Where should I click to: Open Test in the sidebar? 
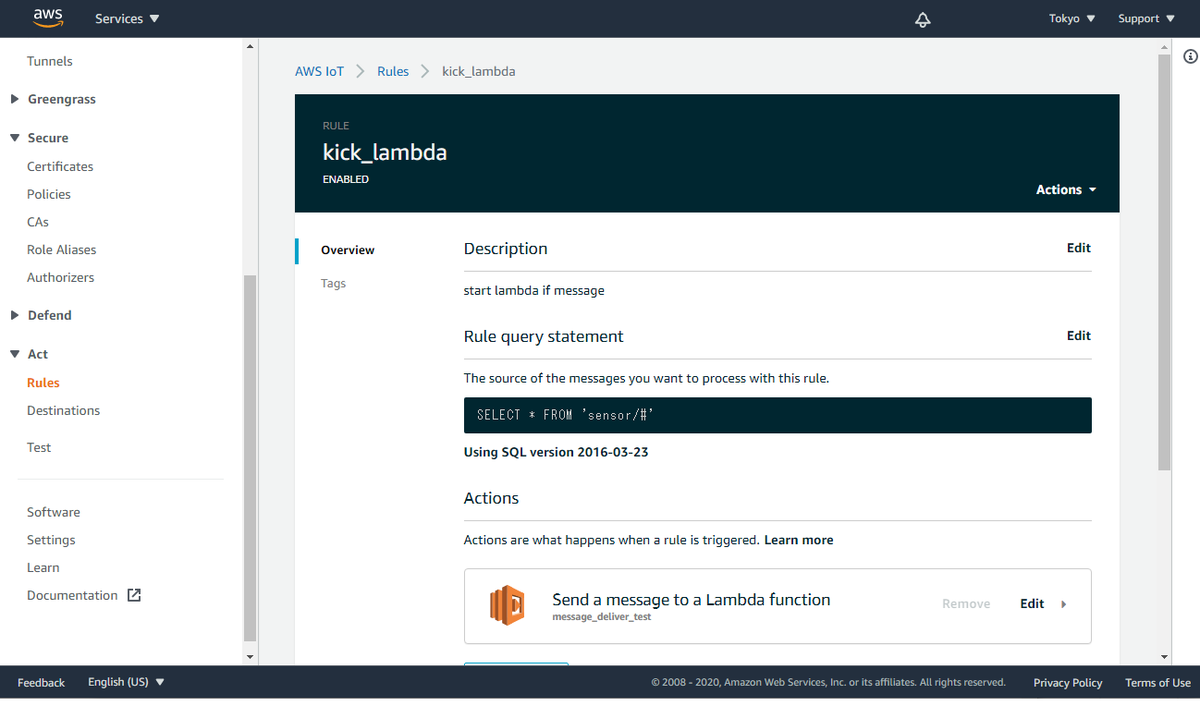click(x=39, y=448)
